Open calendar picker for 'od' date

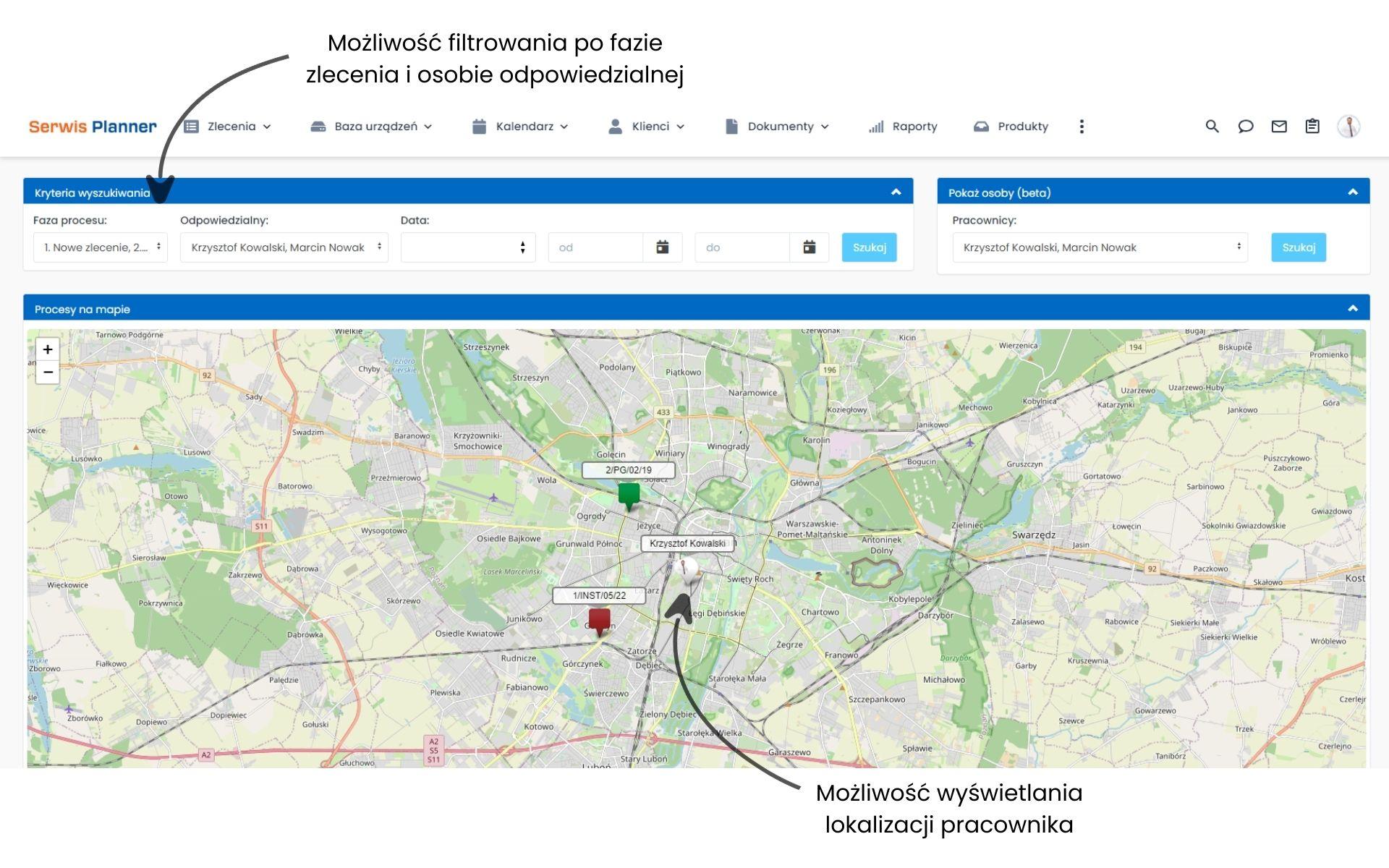[x=663, y=247]
